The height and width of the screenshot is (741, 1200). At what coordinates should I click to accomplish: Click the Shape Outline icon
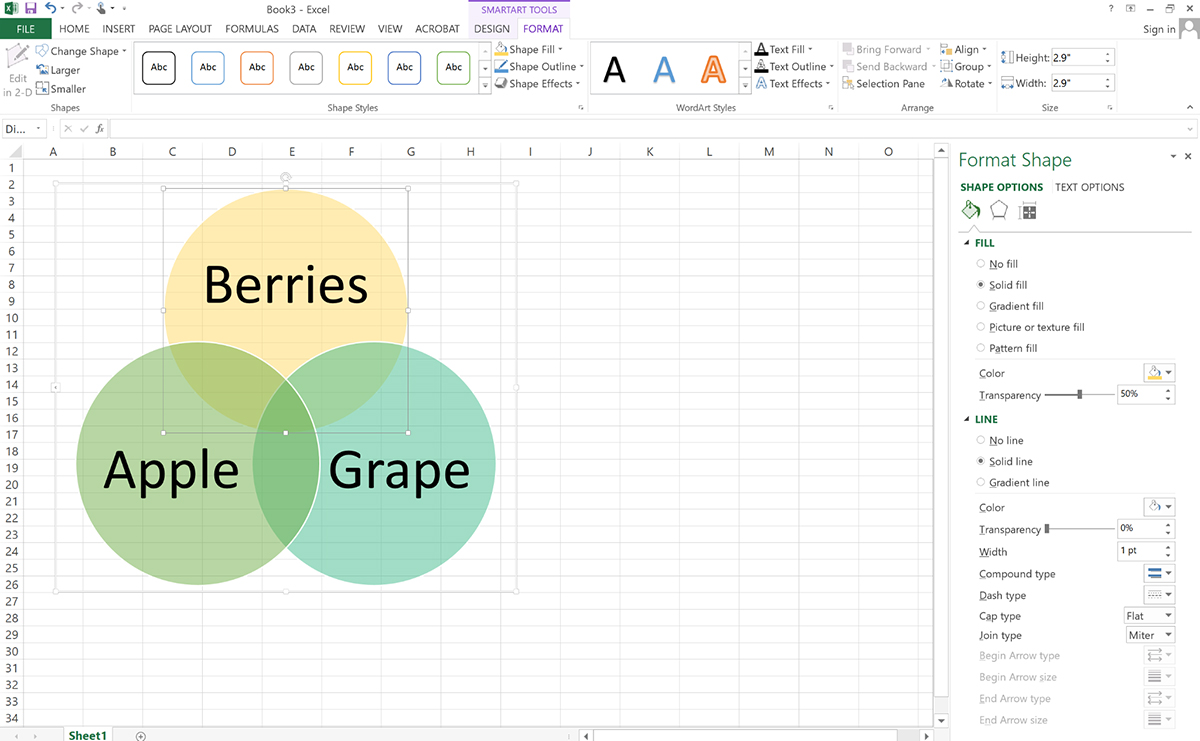[x=500, y=66]
